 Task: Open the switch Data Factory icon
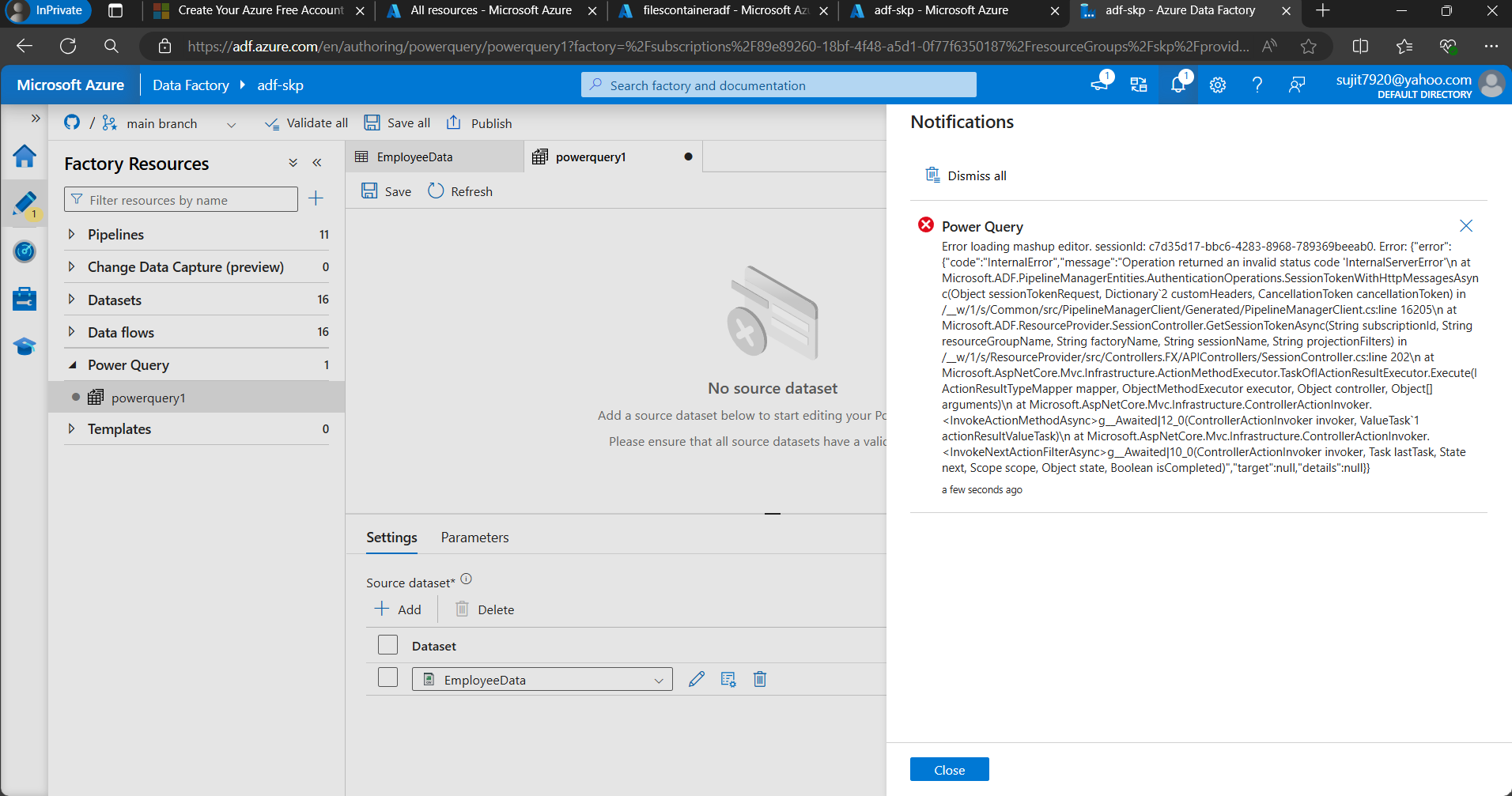1139,85
